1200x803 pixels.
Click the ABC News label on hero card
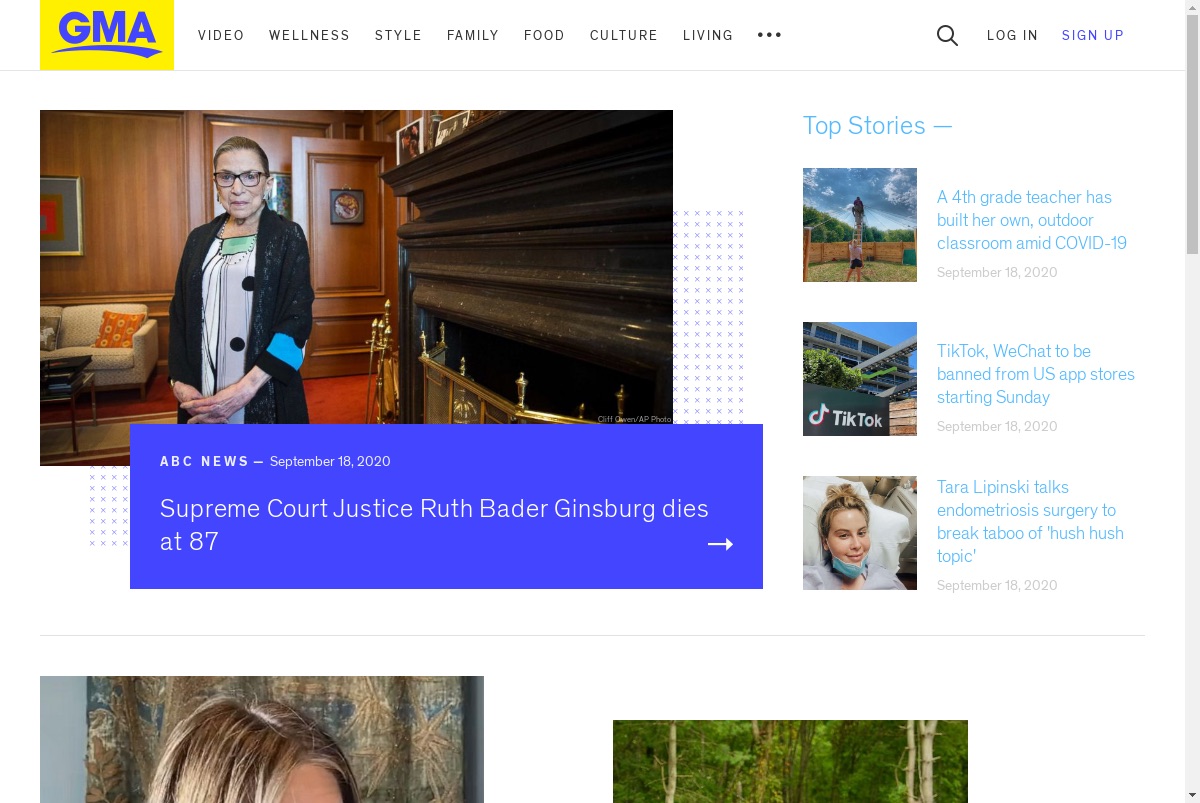pyautogui.click(x=205, y=461)
